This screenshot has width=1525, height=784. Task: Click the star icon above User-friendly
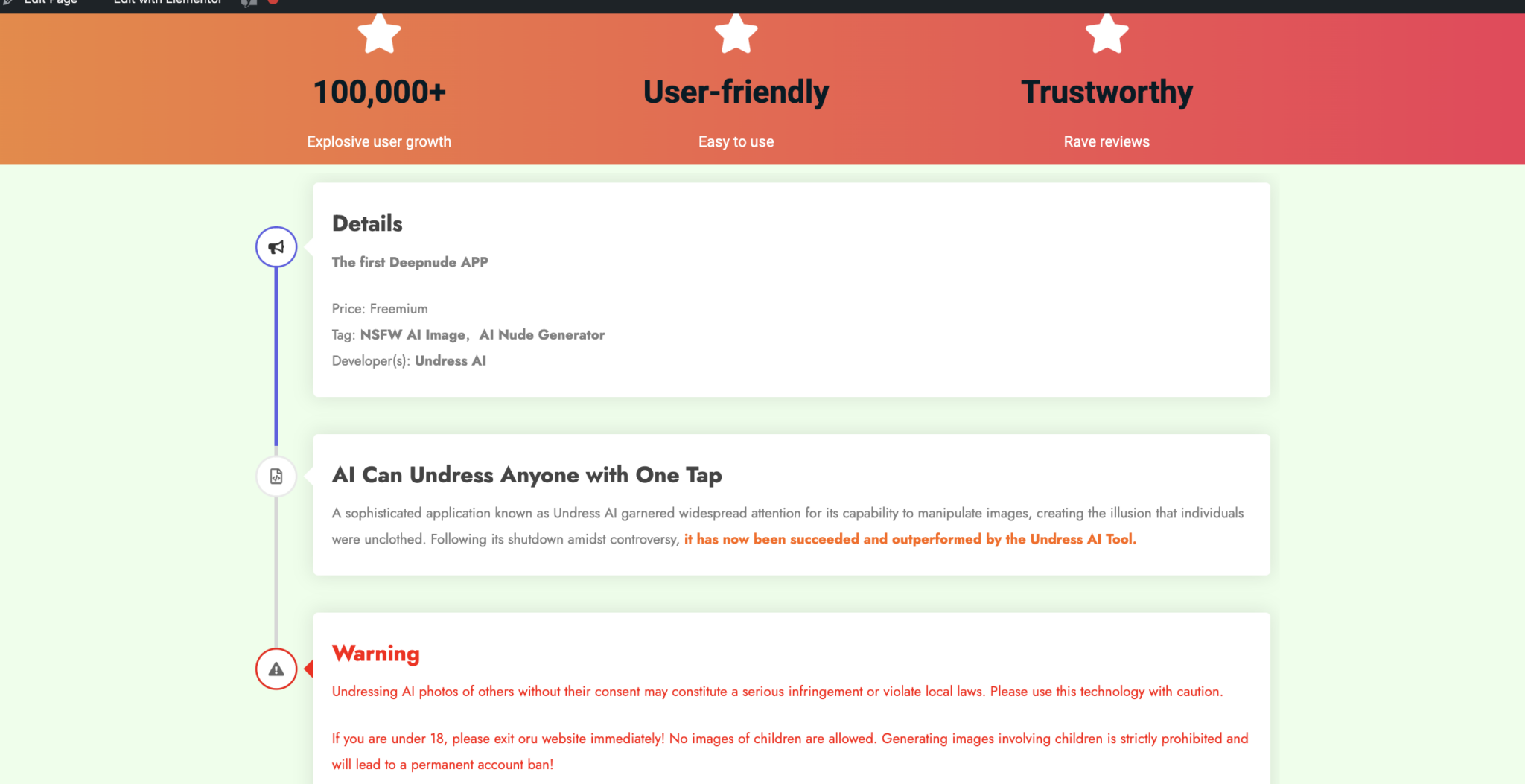pos(736,34)
